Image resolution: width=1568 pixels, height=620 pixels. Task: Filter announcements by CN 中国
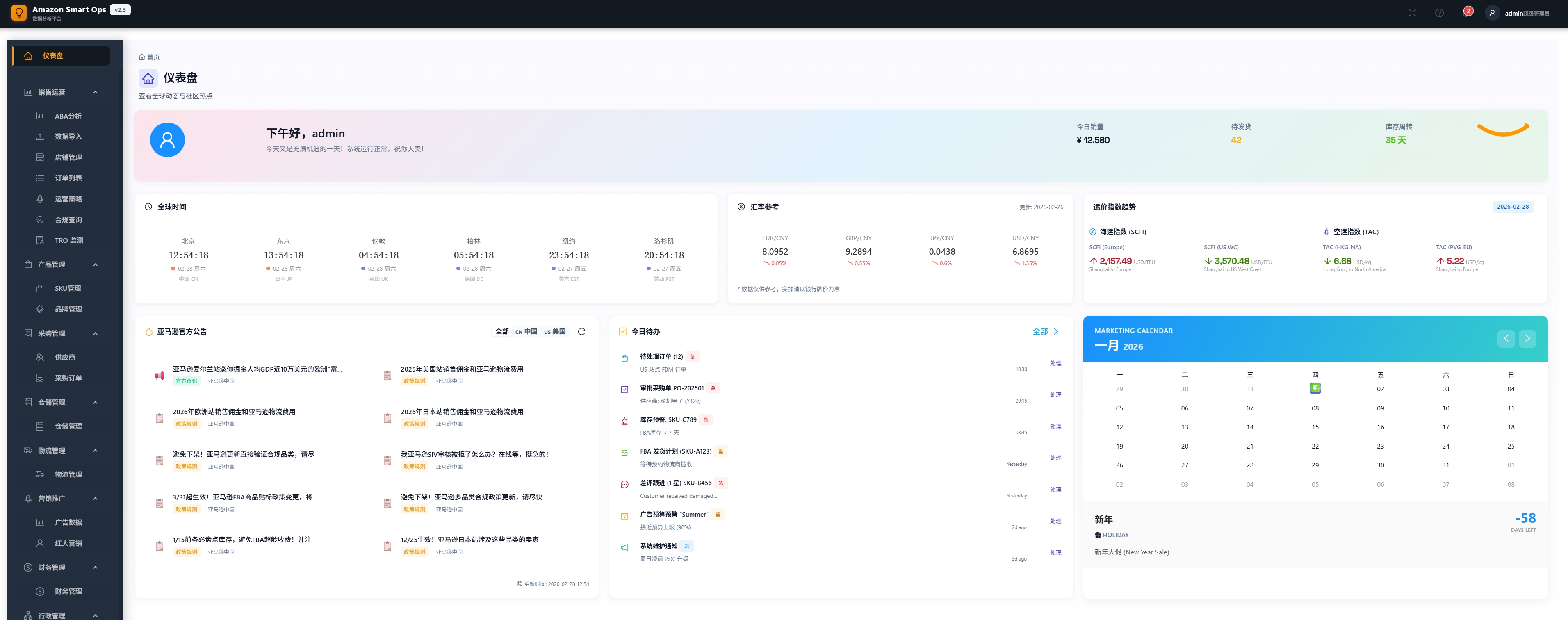526,332
